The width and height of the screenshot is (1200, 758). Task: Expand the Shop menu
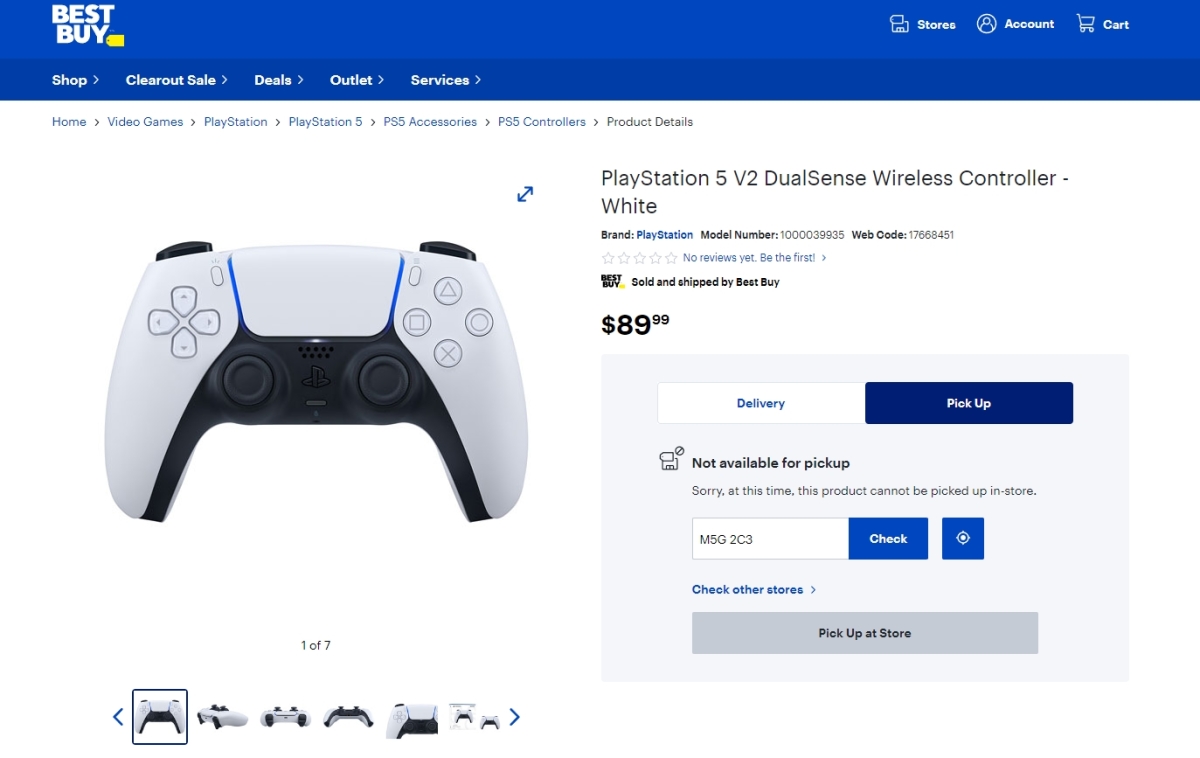[76, 80]
